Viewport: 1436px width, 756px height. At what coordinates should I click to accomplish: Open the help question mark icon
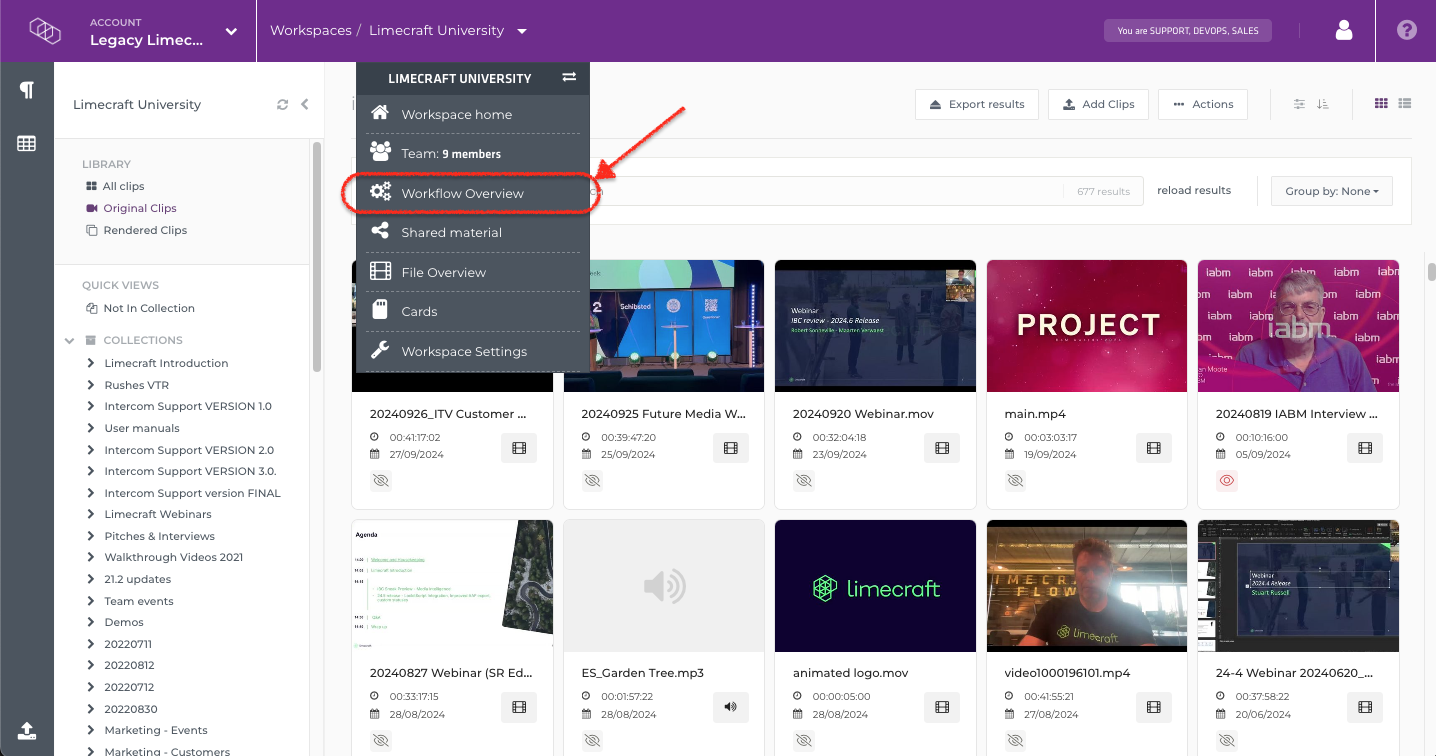[1407, 31]
